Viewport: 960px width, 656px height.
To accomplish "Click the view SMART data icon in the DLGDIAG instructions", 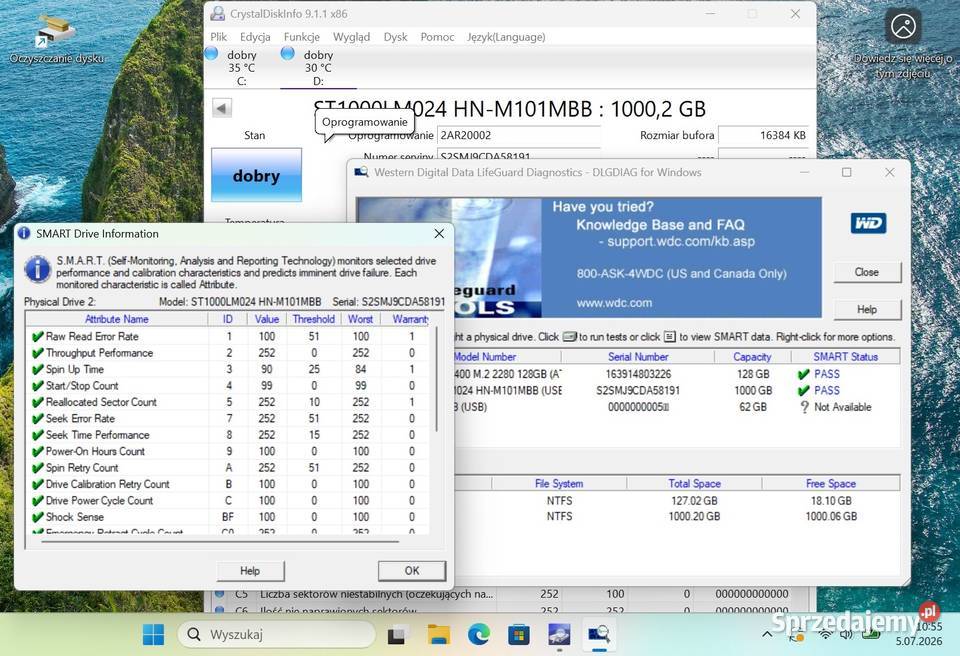I will coord(670,337).
